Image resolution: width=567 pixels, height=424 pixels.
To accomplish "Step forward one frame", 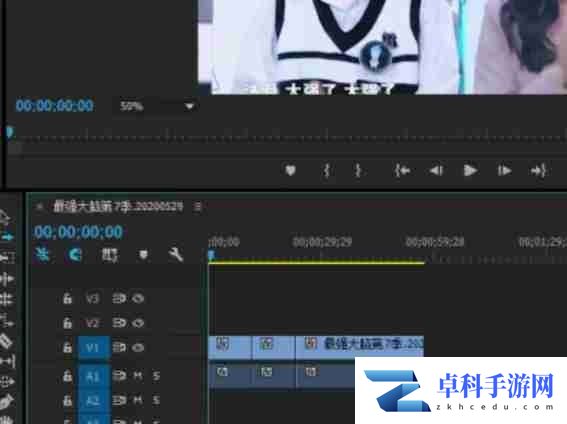I will (504, 170).
